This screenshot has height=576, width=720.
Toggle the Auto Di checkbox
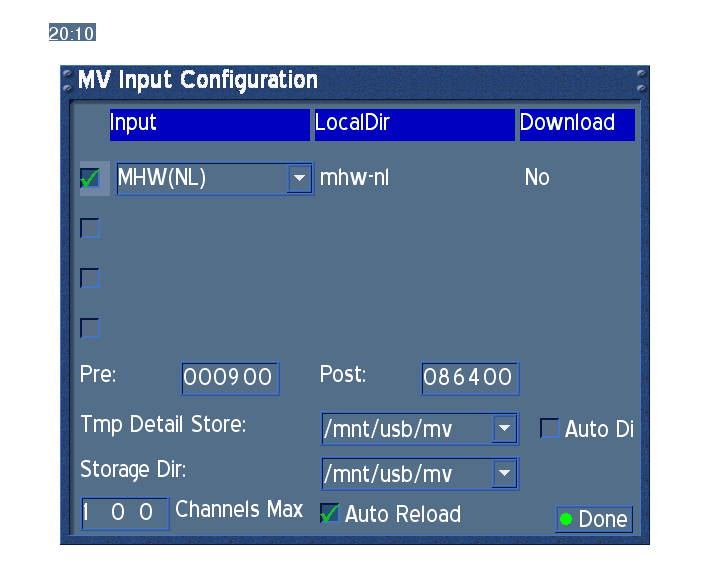pyautogui.click(x=550, y=428)
